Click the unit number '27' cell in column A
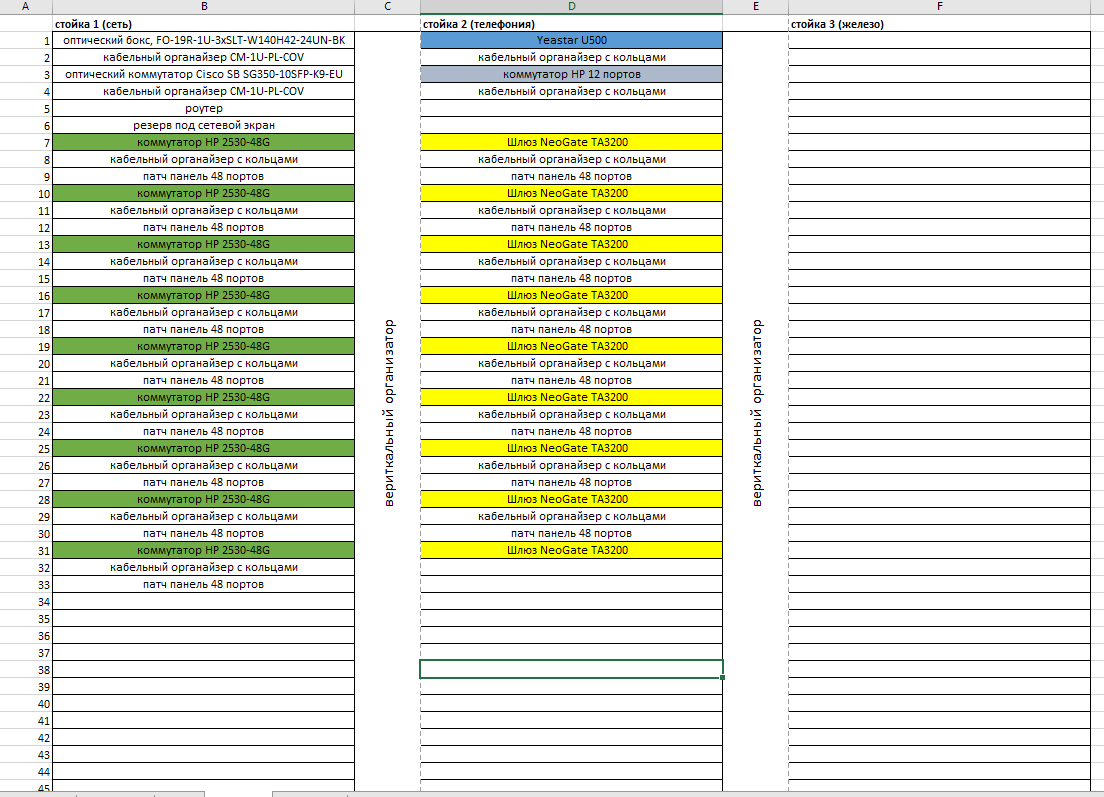 click(x=26, y=482)
